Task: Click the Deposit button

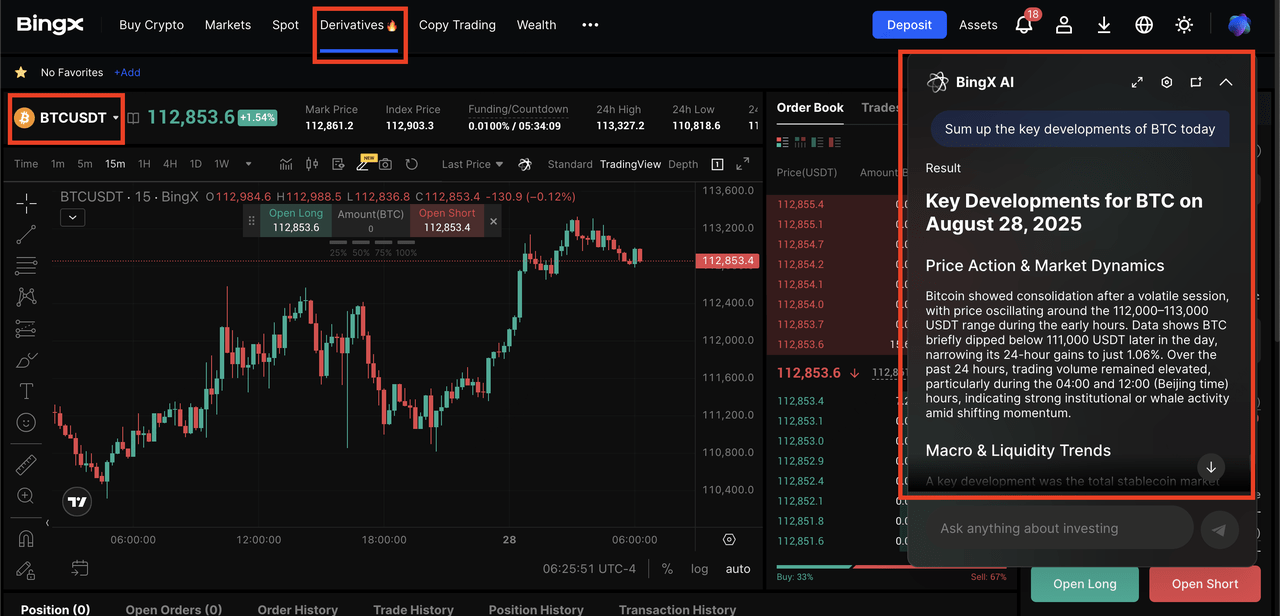Action: 909,25
